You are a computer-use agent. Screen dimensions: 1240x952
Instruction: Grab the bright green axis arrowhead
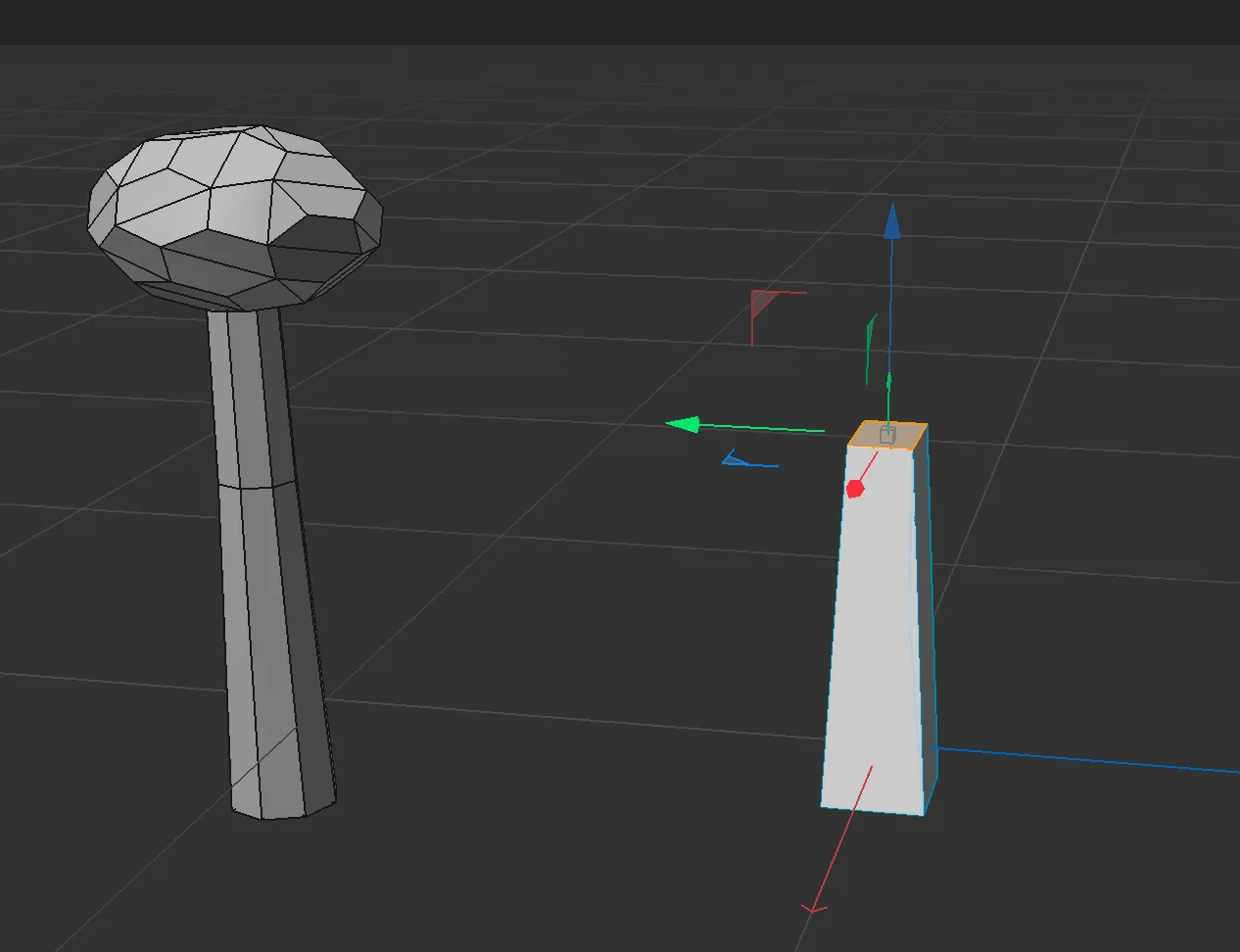683,424
